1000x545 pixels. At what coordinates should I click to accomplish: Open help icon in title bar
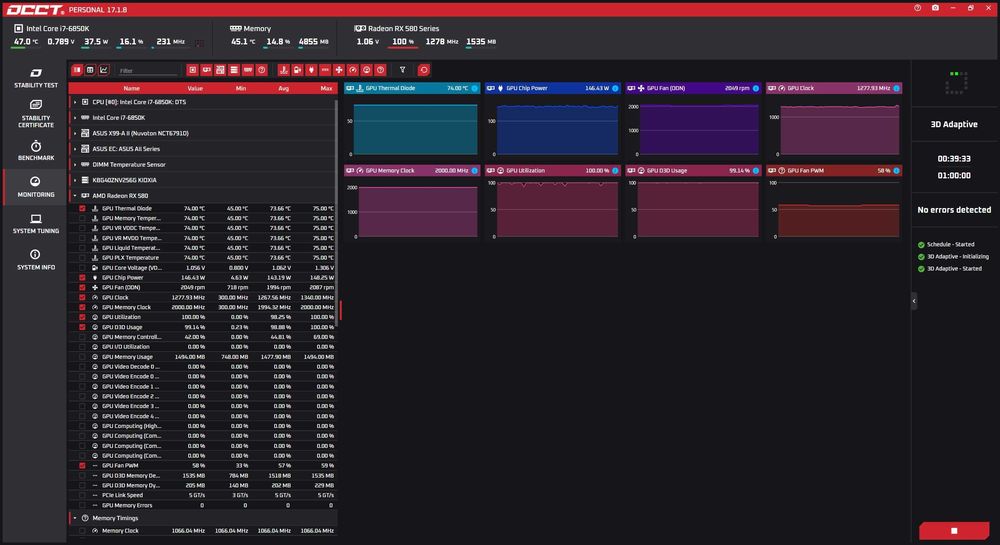[917, 8]
